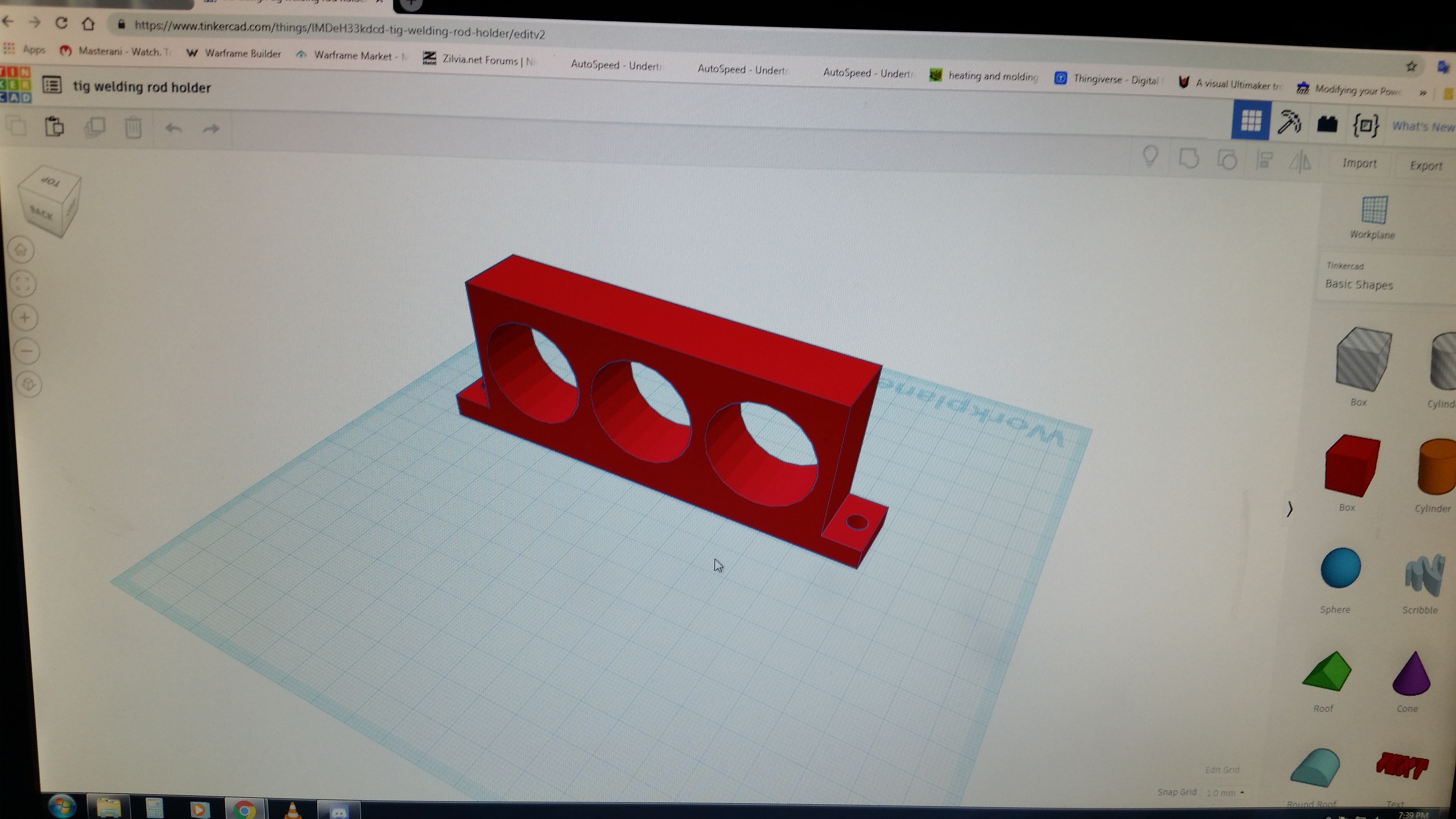Open the Warframe Builder bookmark
1456x819 pixels.
(x=234, y=53)
